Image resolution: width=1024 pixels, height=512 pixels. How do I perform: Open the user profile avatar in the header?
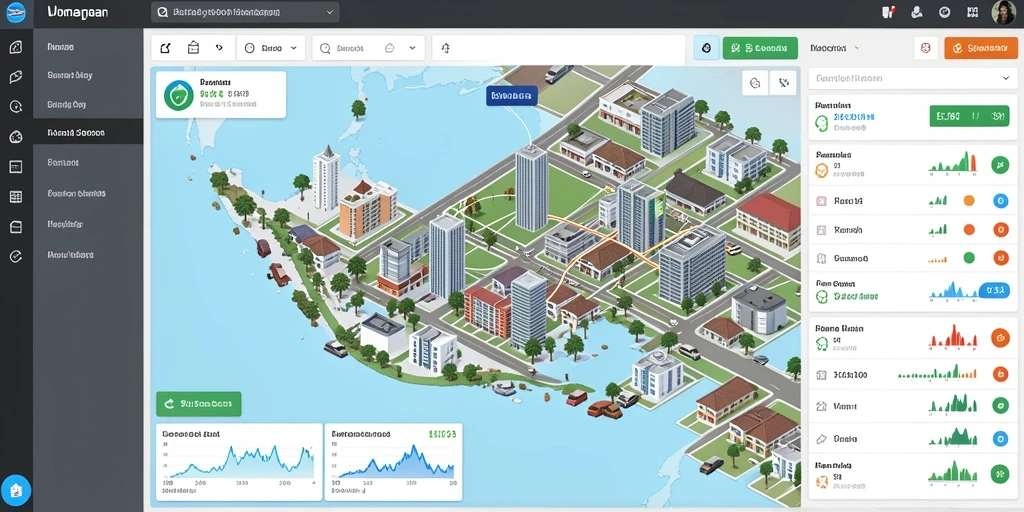click(1003, 12)
